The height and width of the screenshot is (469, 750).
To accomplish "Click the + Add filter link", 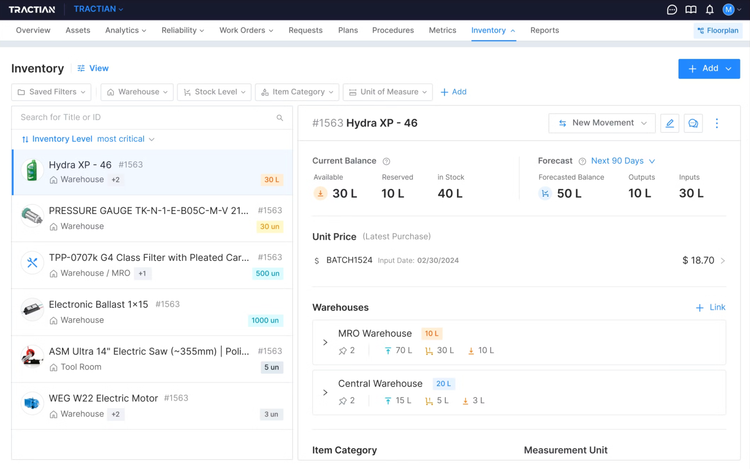I will (x=453, y=92).
